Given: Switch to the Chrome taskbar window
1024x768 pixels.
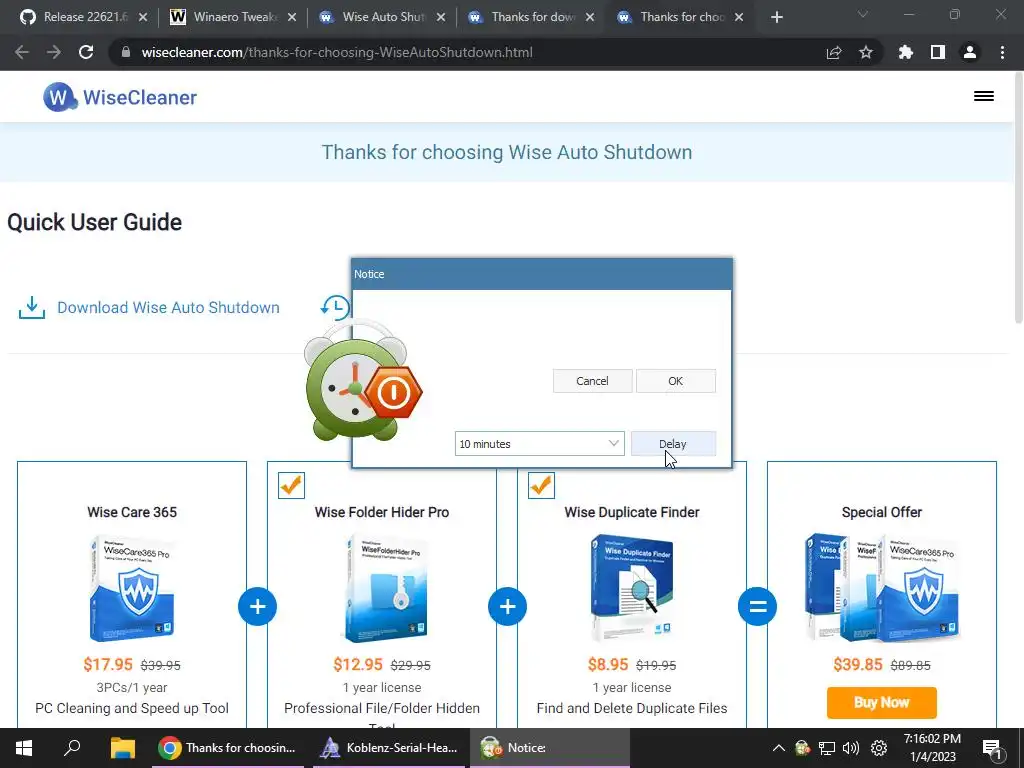Looking at the screenshot, I should tap(228, 748).
